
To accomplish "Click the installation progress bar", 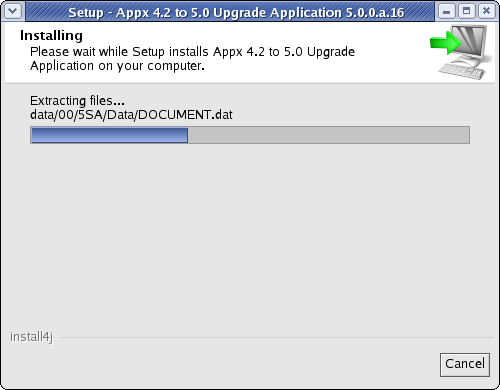I will click(x=250, y=135).
